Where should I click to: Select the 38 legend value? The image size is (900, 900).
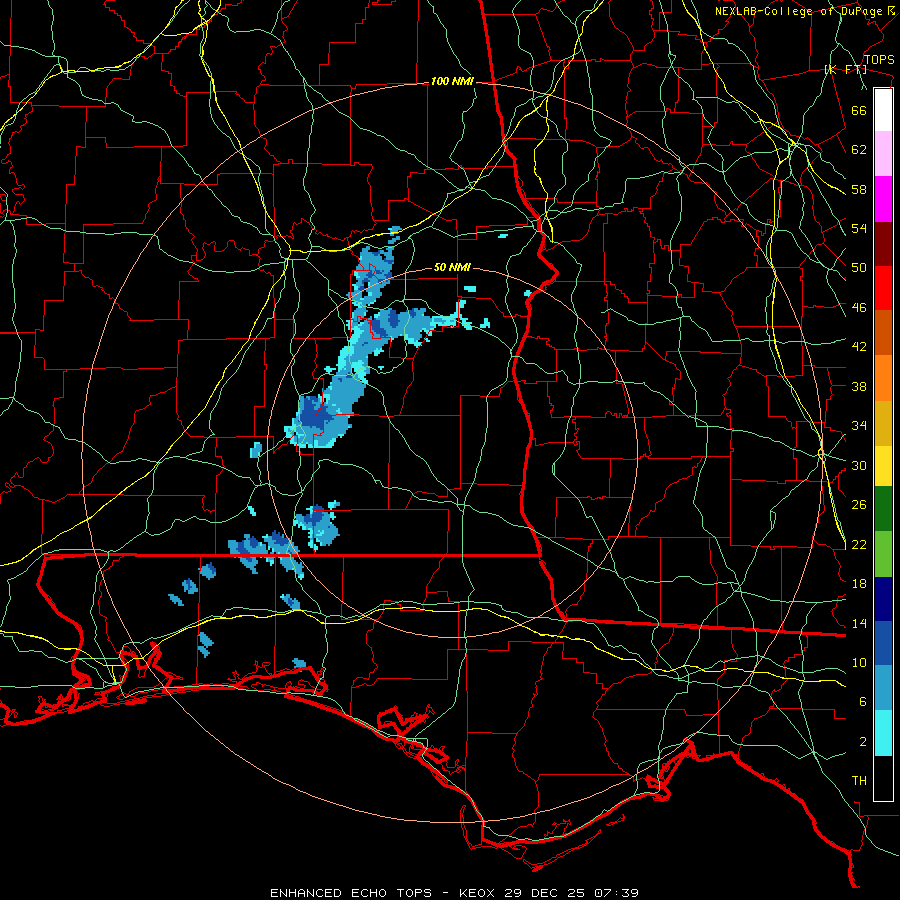pos(859,386)
